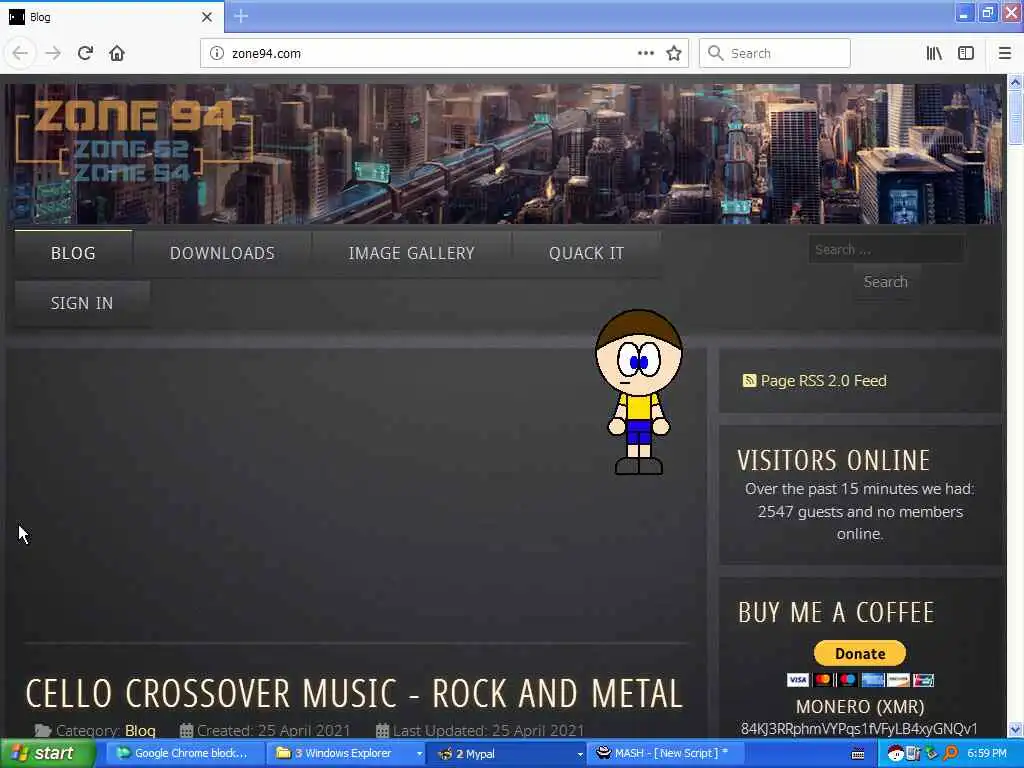Click the BUY ME A COFFEE heading
1024x768 pixels.
pos(837,613)
